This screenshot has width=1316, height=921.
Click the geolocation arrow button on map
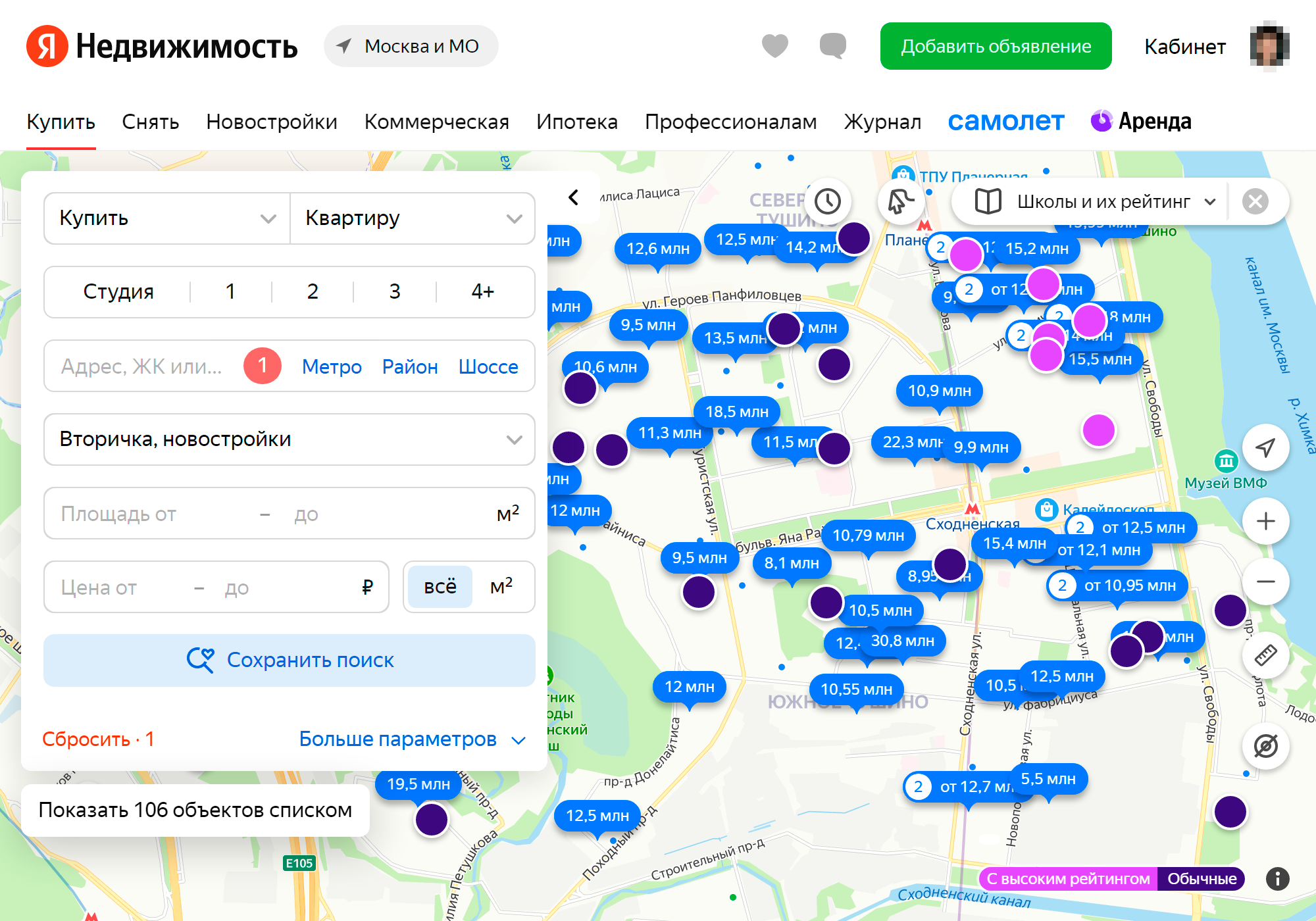pyautogui.click(x=1265, y=448)
